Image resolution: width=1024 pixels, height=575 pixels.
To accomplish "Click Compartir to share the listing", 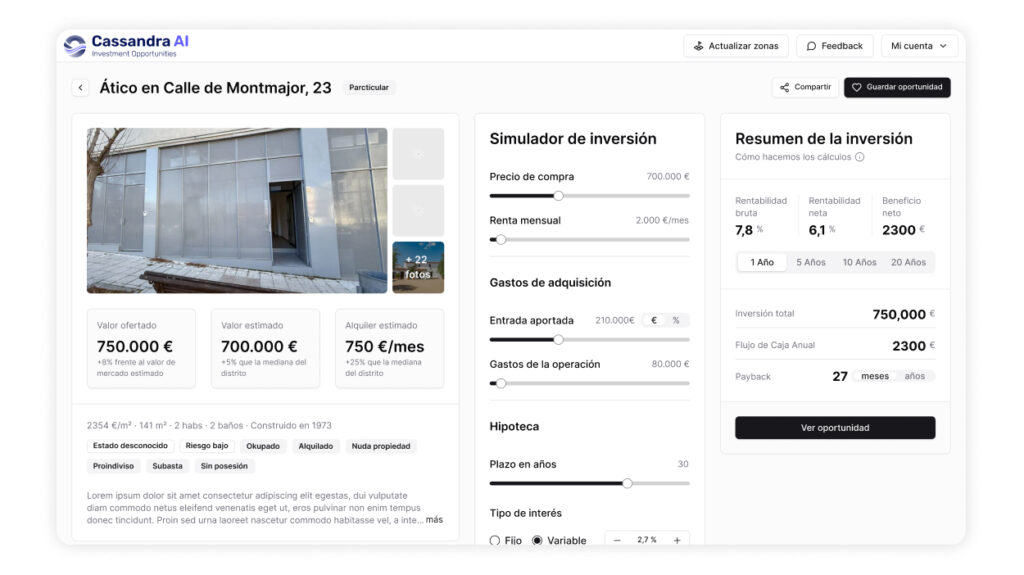I will [805, 87].
